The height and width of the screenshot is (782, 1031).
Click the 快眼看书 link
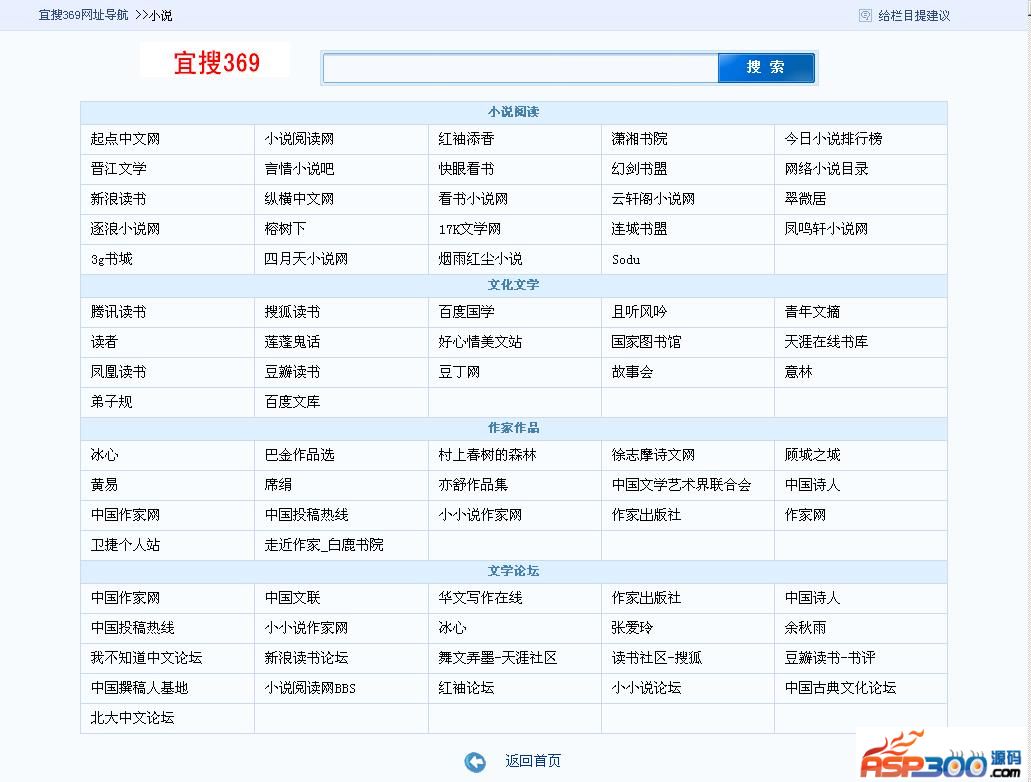[466, 169]
